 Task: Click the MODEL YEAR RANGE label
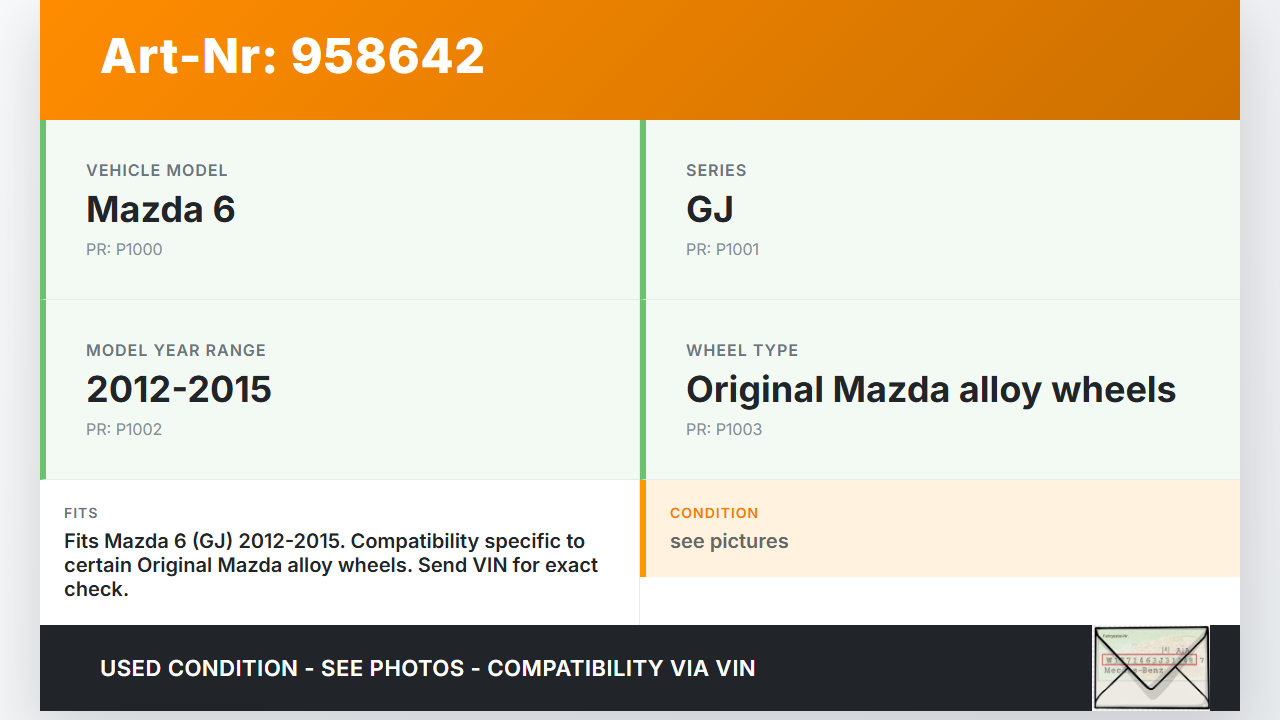click(x=176, y=350)
